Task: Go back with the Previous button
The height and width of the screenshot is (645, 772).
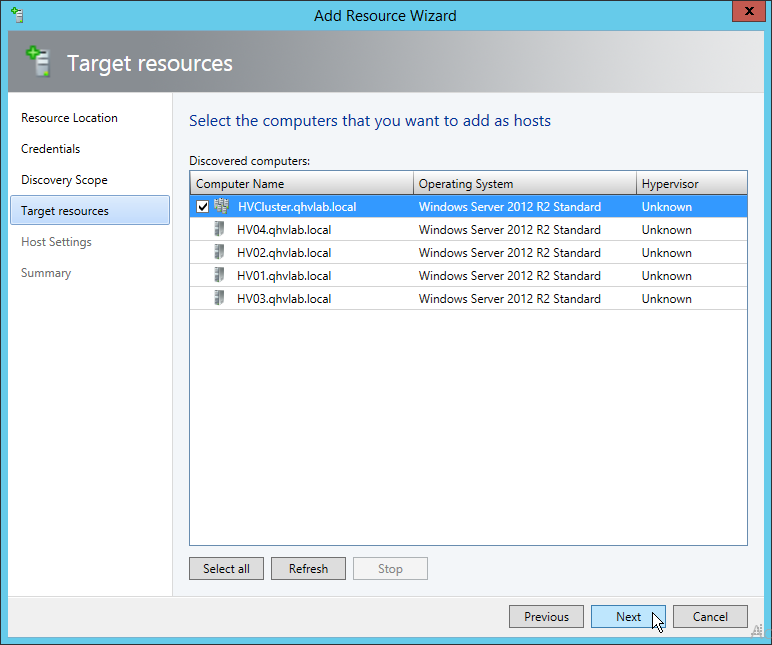Action: (x=546, y=617)
